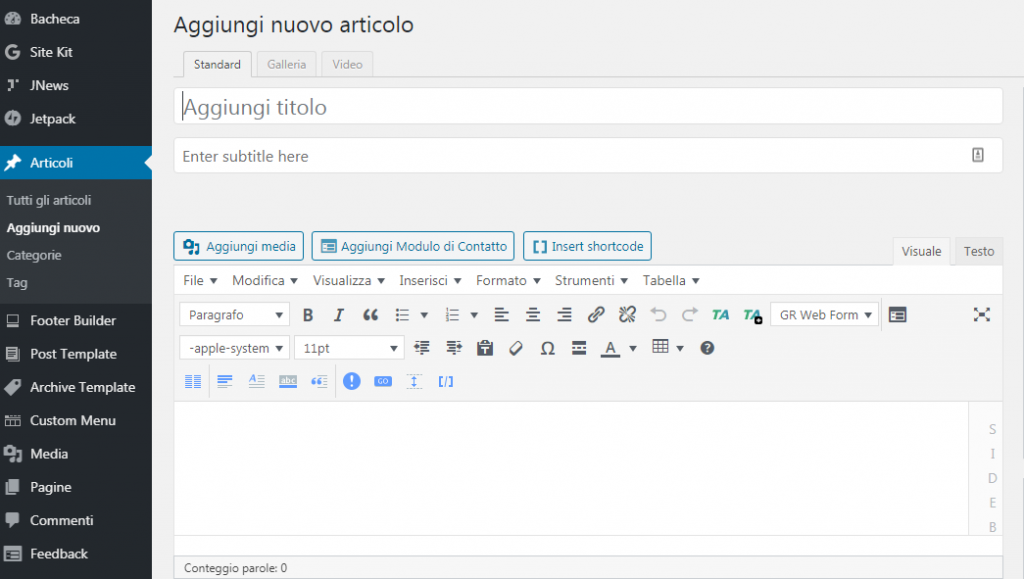
Task: Open the GR Web Form dropdown
Action: [825, 315]
